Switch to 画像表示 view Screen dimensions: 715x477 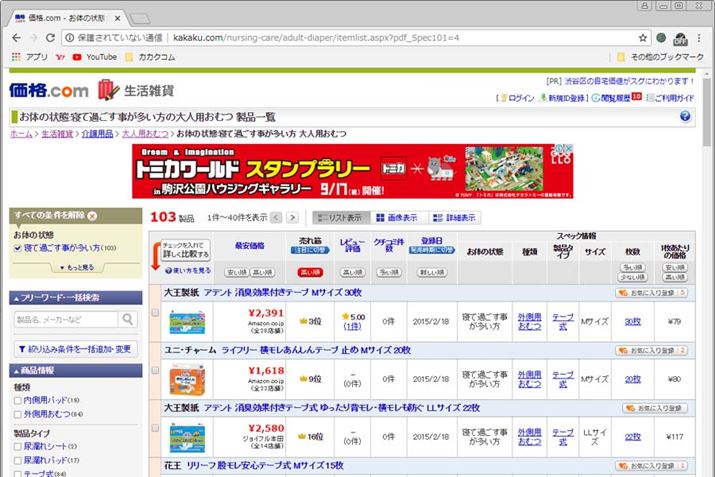[x=397, y=218]
